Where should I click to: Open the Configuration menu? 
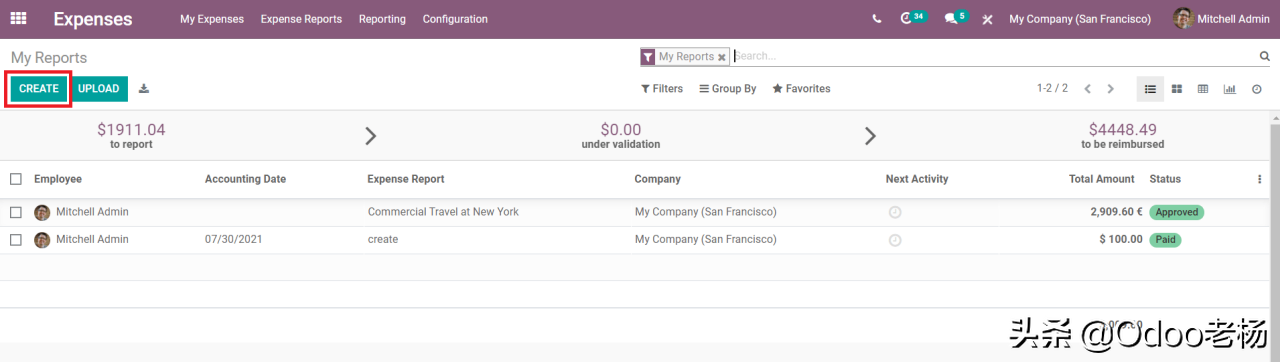[x=455, y=19]
